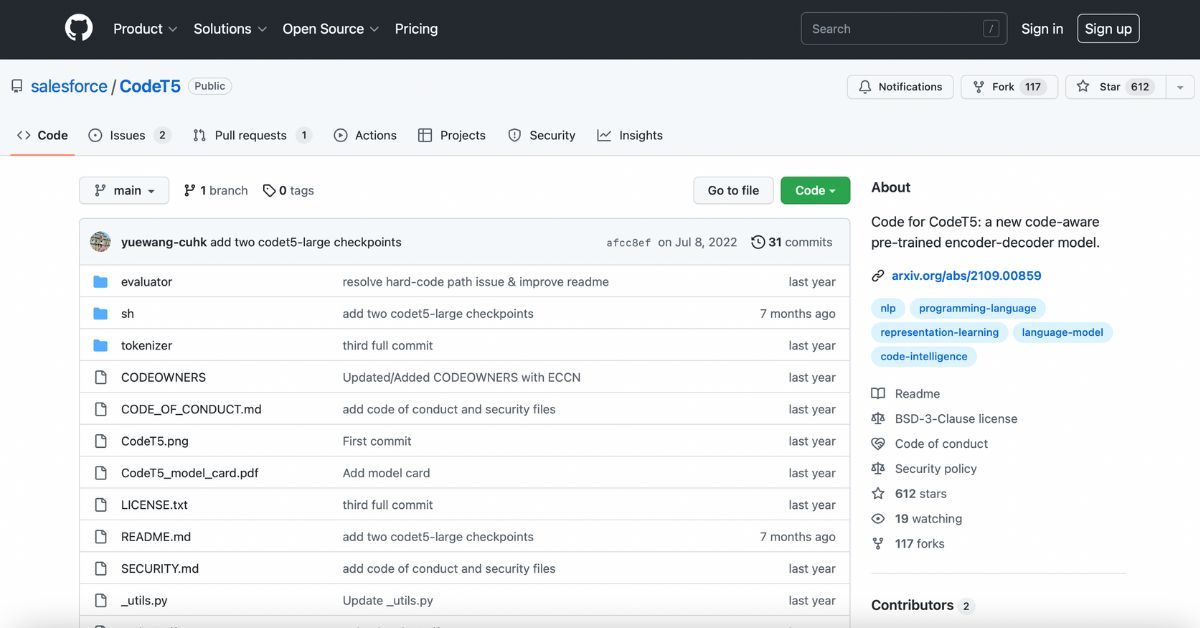Click the link icon beside the arxiv URL

click(879, 275)
